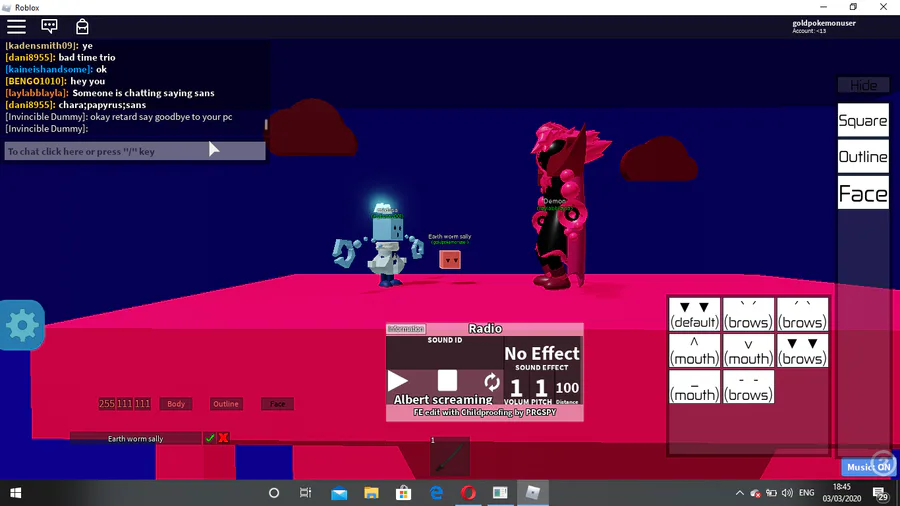
Task: Click the goldpokemonuser account name
Action: tap(824, 23)
